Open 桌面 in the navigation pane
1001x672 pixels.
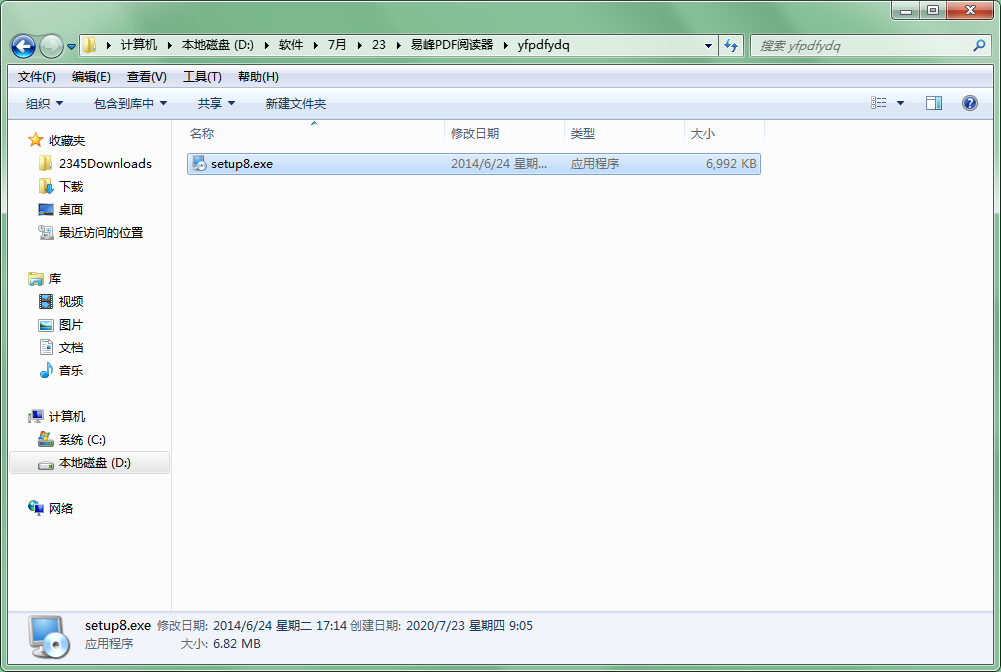[x=71, y=209]
